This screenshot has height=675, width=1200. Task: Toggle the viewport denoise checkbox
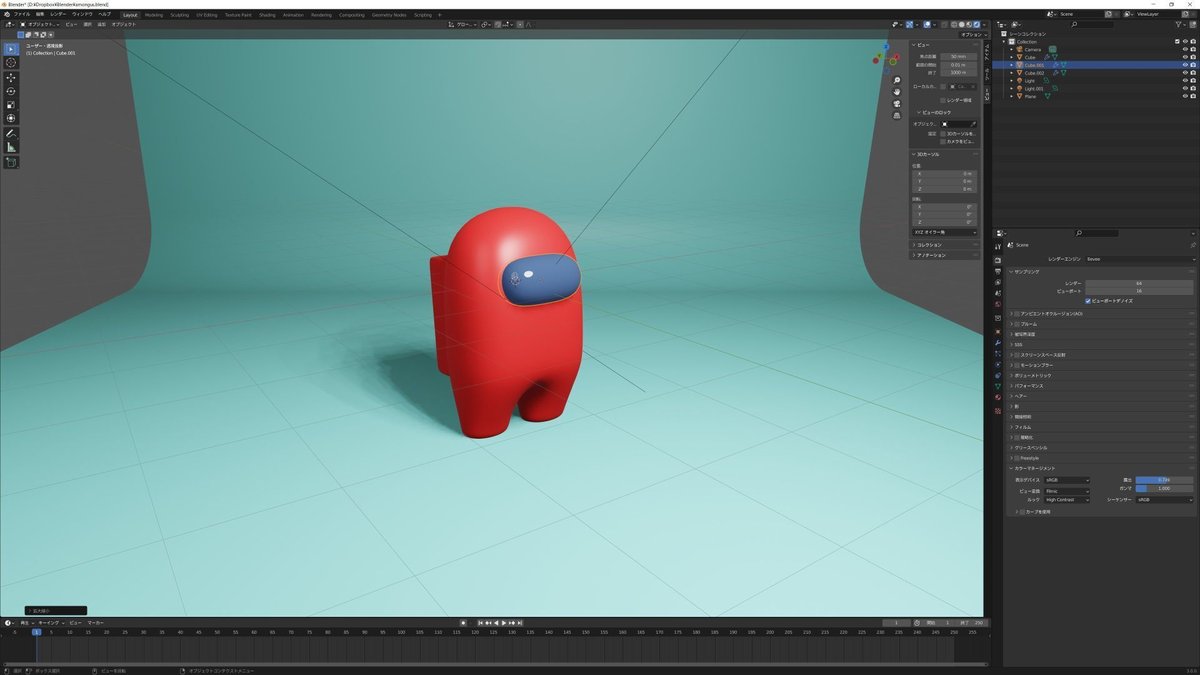(x=1088, y=300)
